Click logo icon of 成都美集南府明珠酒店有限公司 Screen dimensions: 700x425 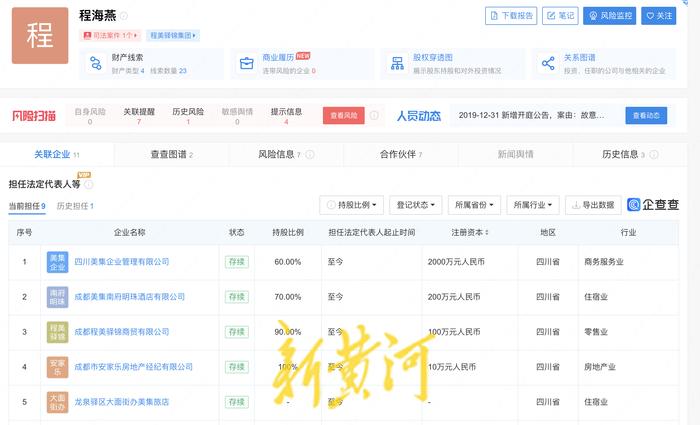click(x=58, y=297)
